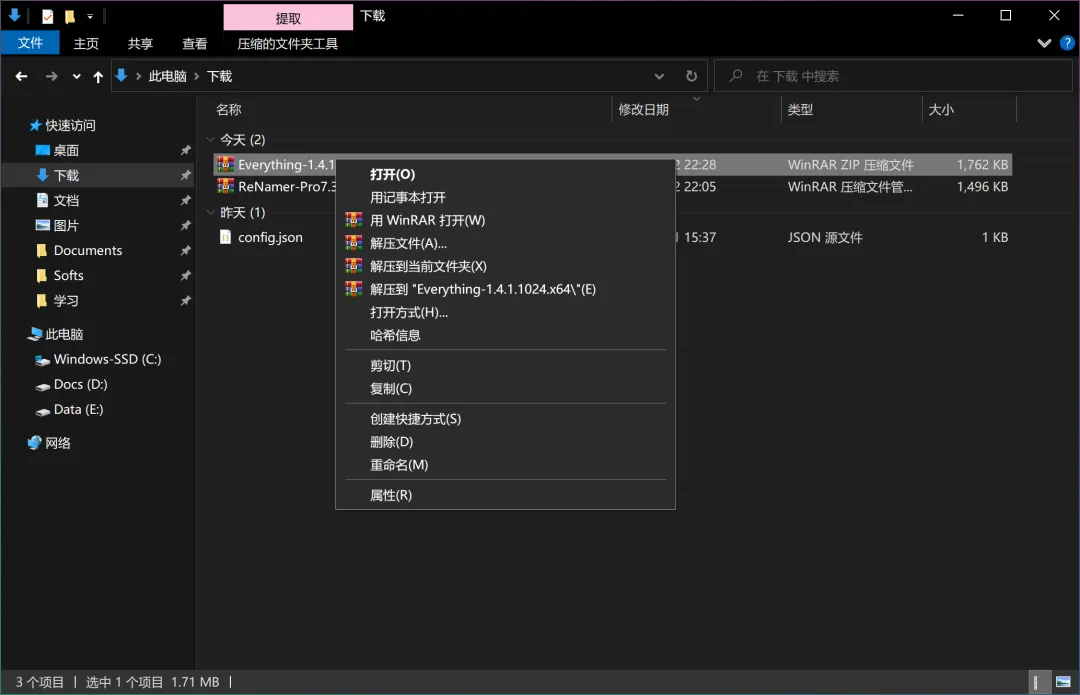Expand the recent locations dropdown arrow

tap(76, 76)
